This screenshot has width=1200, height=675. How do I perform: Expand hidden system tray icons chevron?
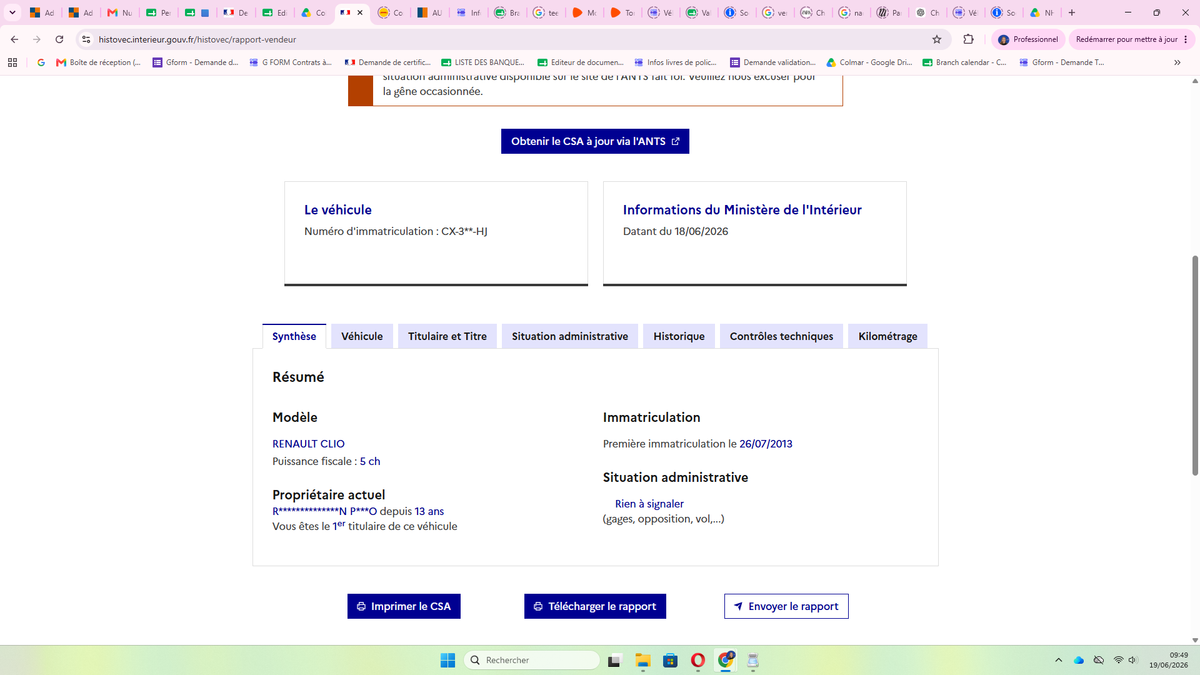pyautogui.click(x=1058, y=660)
